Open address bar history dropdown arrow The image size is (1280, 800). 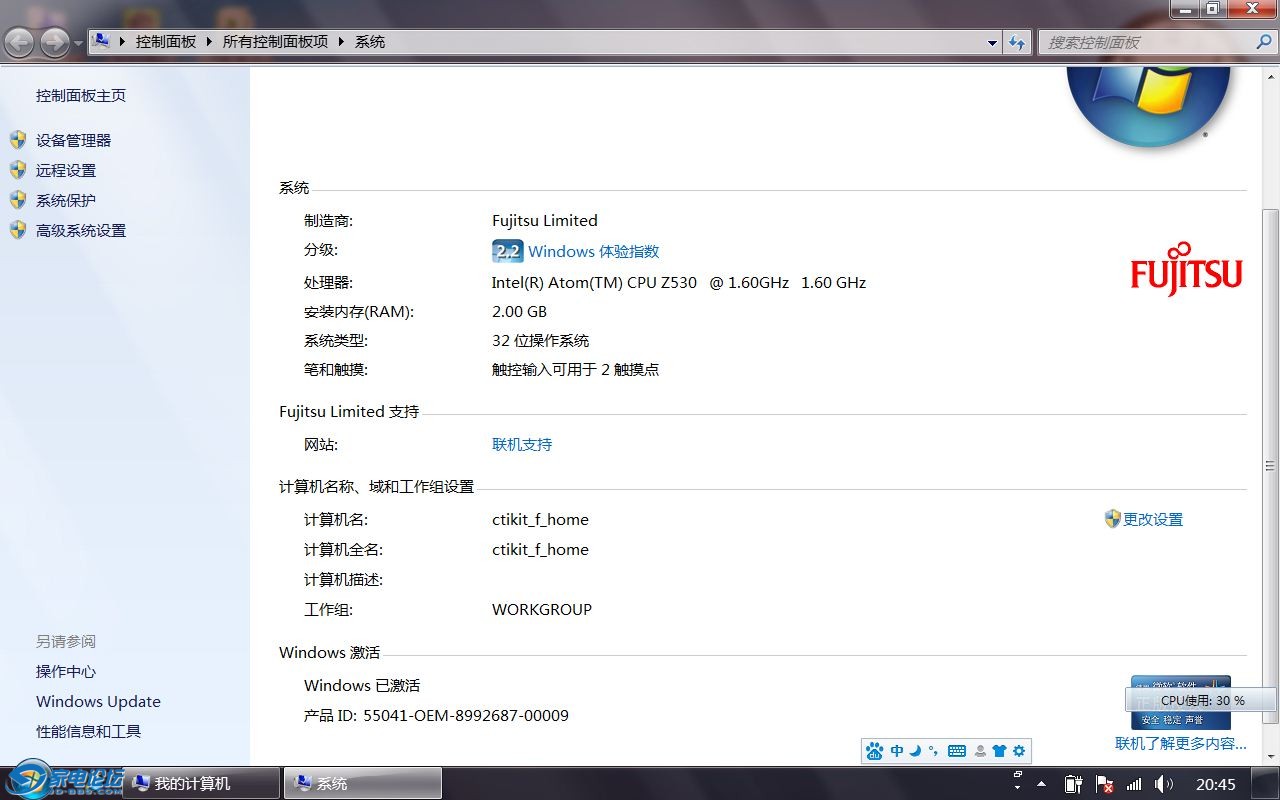tap(992, 42)
